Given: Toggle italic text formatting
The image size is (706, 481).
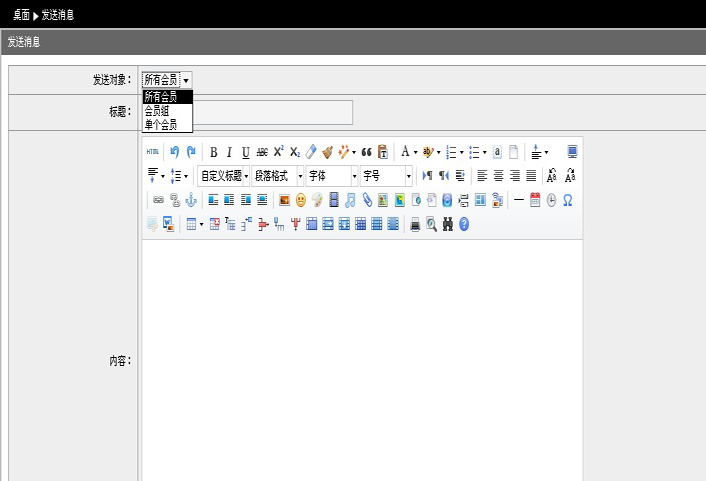Looking at the screenshot, I should [229, 152].
